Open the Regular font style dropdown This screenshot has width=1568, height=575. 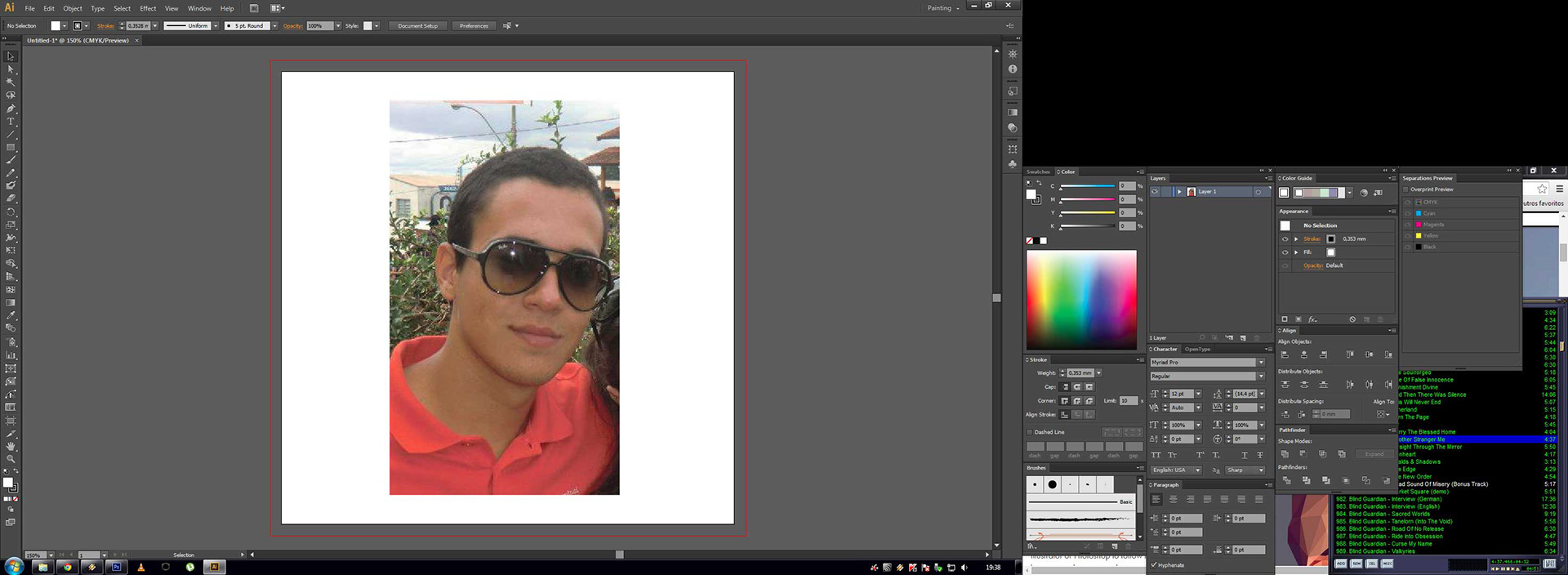coord(1261,377)
